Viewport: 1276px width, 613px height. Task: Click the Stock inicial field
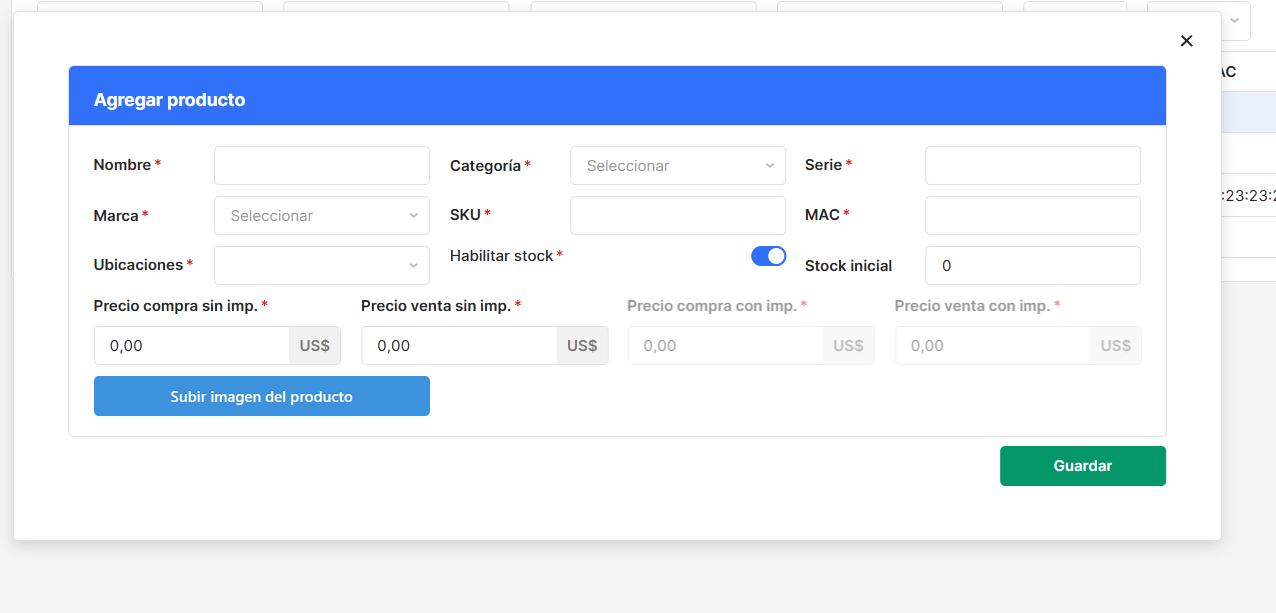(1033, 265)
